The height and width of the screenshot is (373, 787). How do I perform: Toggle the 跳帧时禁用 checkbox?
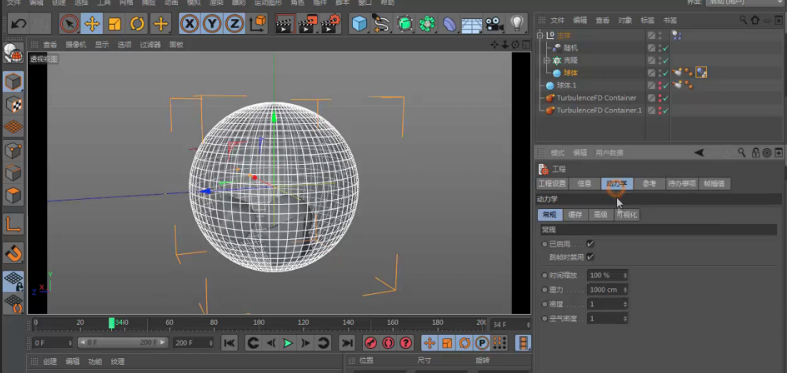tap(590, 257)
